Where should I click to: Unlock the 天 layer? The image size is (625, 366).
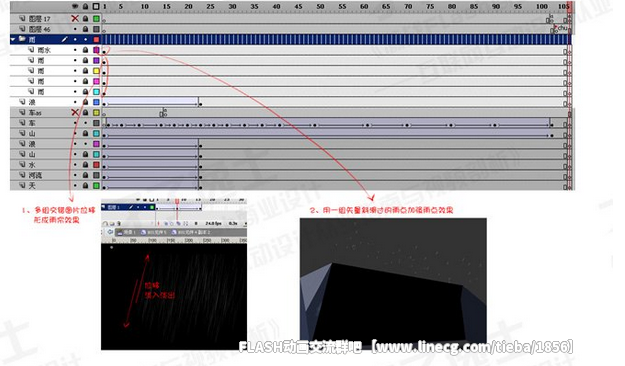(85, 185)
